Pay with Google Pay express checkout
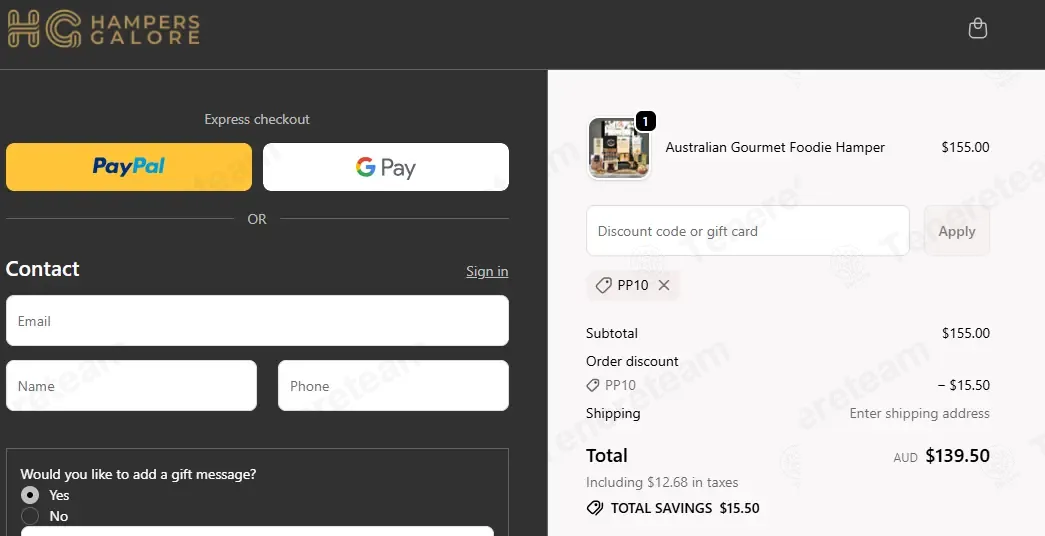Image resolution: width=1045 pixels, height=536 pixels. [386, 167]
